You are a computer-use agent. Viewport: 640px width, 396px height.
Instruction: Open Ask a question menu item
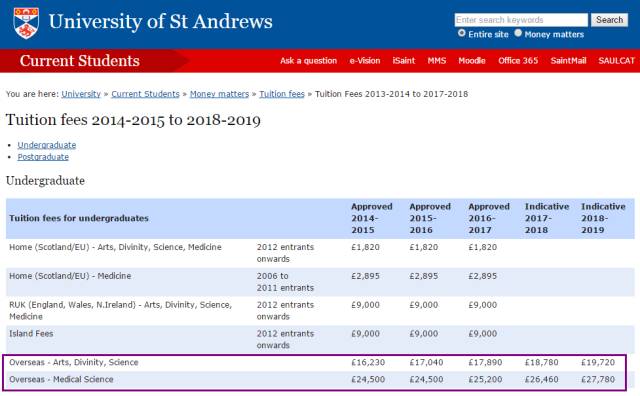309,61
